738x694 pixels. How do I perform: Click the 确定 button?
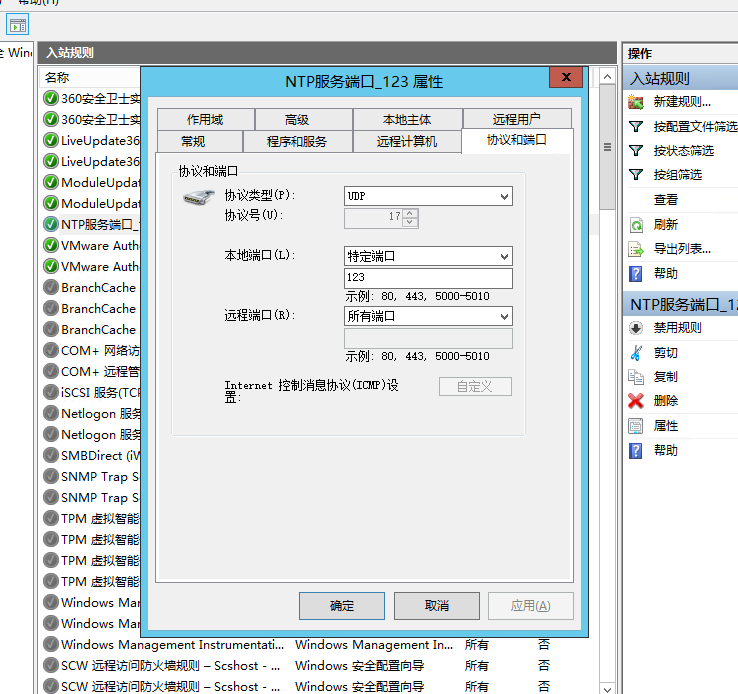point(342,606)
